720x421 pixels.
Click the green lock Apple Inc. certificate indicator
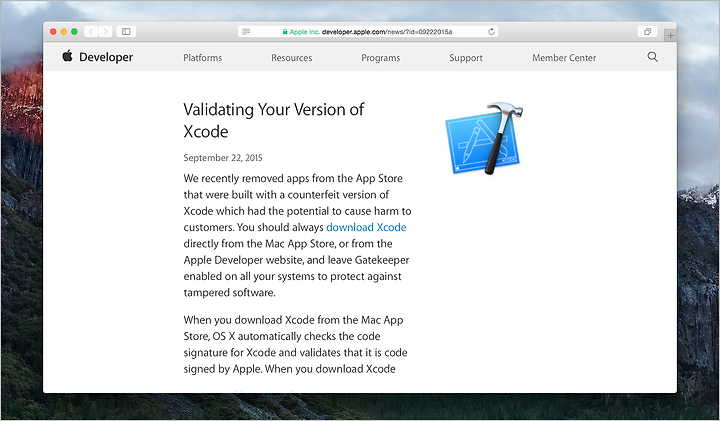pos(301,32)
